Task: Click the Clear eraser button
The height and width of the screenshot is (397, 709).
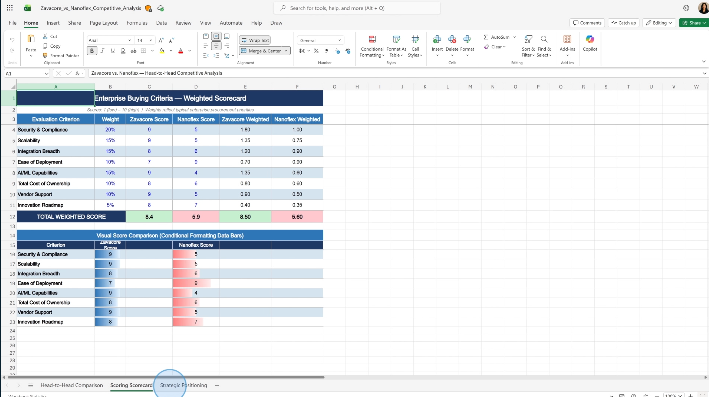Action: pyautogui.click(x=494, y=47)
